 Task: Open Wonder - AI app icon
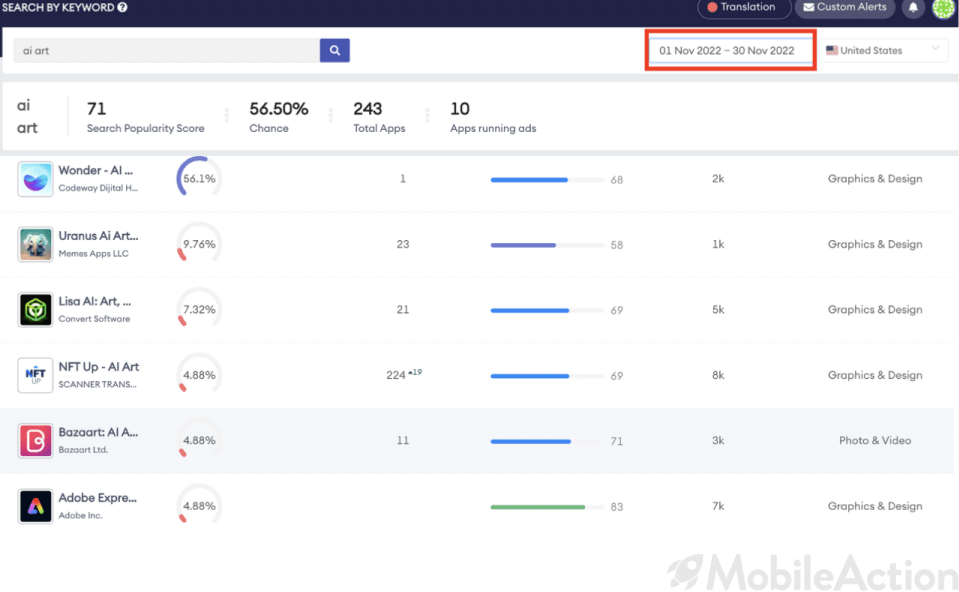point(35,179)
